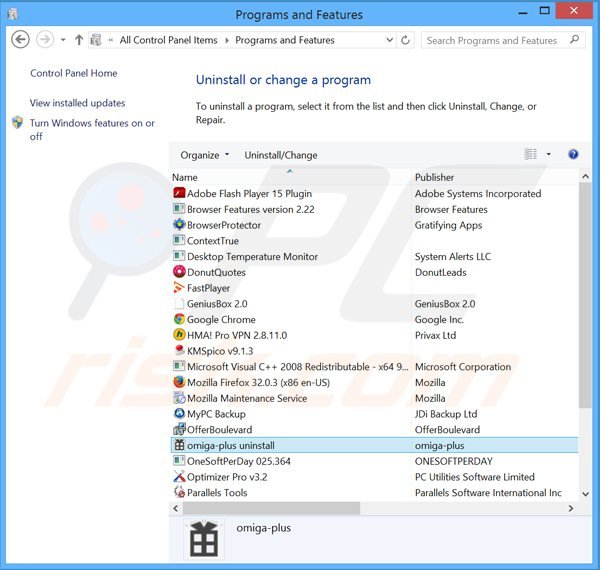Screen dimensions: 600x570
Task: Click the Parallels Tools icon
Action: click(179, 492)
